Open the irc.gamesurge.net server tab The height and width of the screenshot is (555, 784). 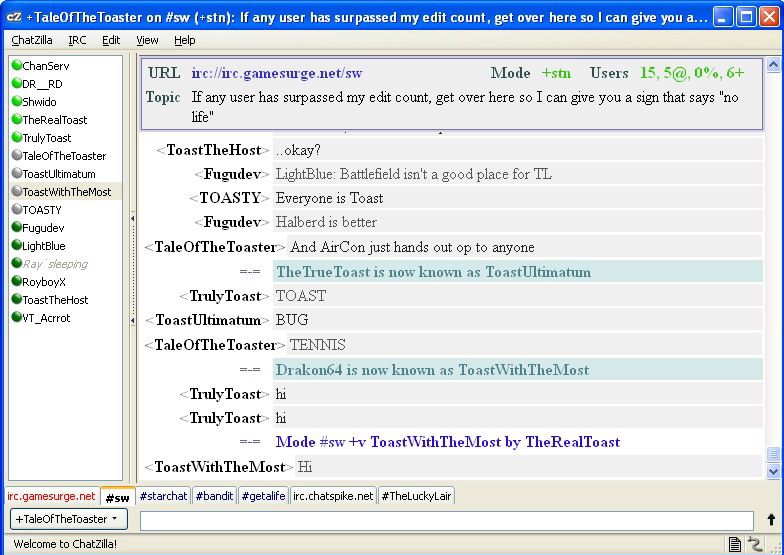pos(51,496)
